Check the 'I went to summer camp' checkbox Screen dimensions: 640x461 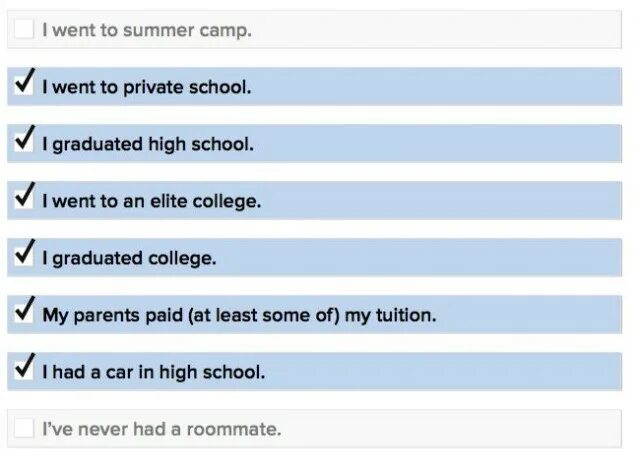click(24, 30)
